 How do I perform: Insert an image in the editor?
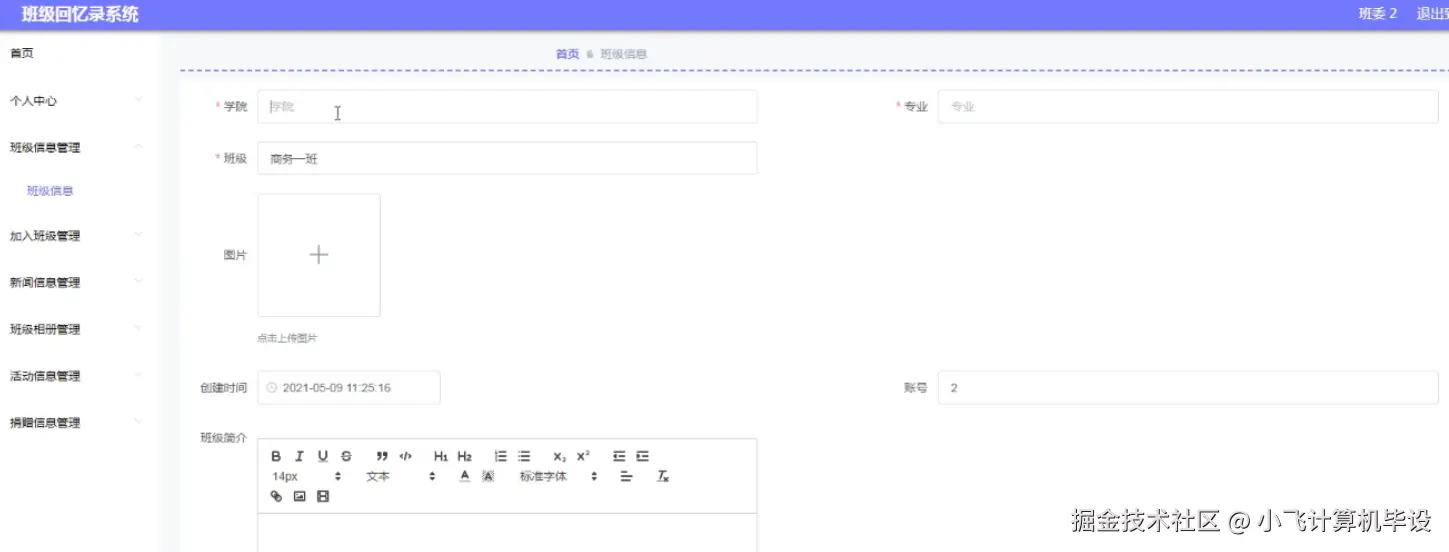(299, 496)
